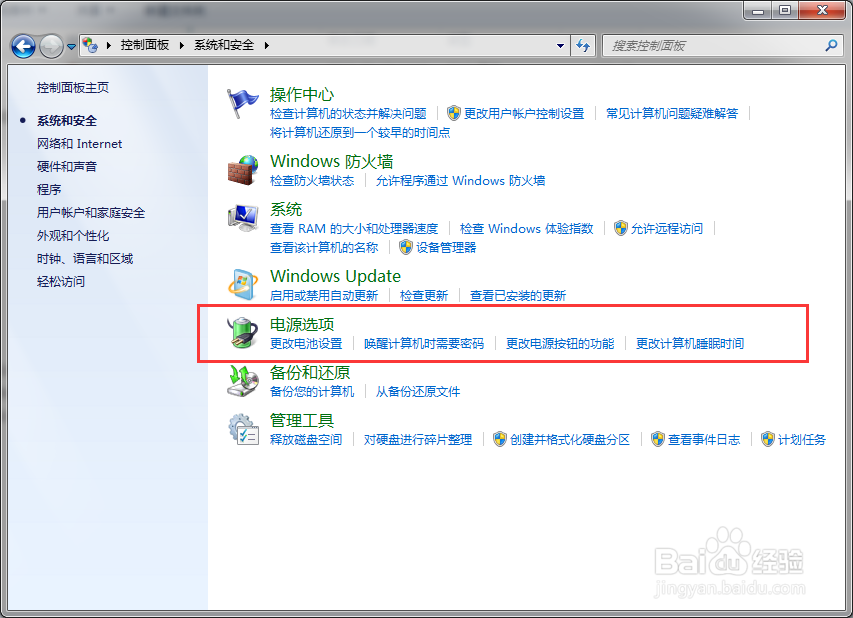Screen dimensions: 853x618
Task: Click the refresh icon beside address bar
Action: point(583,46)
